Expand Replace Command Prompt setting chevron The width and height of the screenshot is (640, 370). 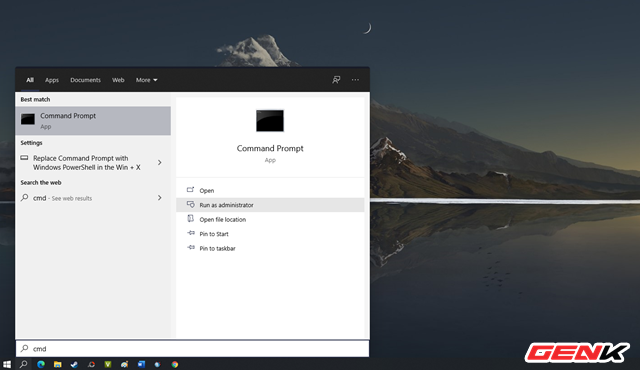pos(160,162)
